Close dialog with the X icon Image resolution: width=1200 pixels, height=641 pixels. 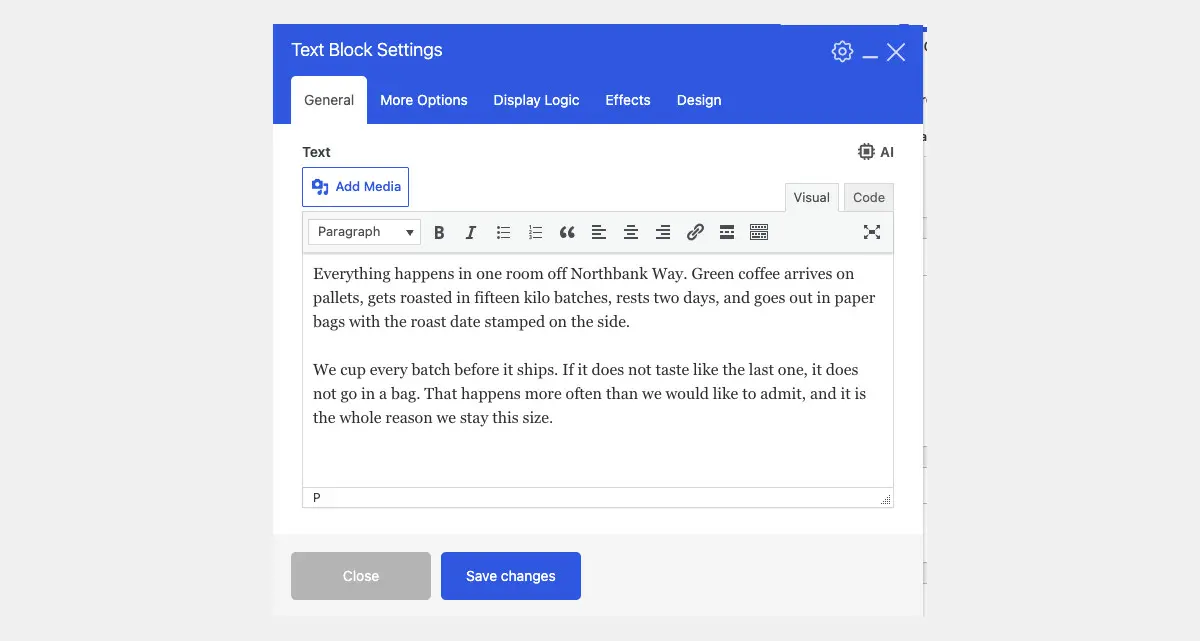[x=896, y=52]
